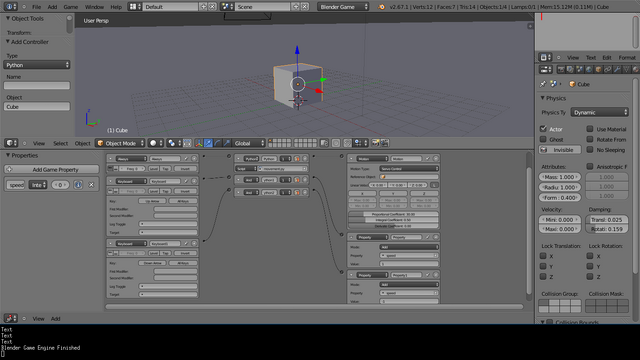Enable the Anisotropic Friction checkbox
Image resolution: width=640 pixels, height=360 pixels.
[590, 166]
